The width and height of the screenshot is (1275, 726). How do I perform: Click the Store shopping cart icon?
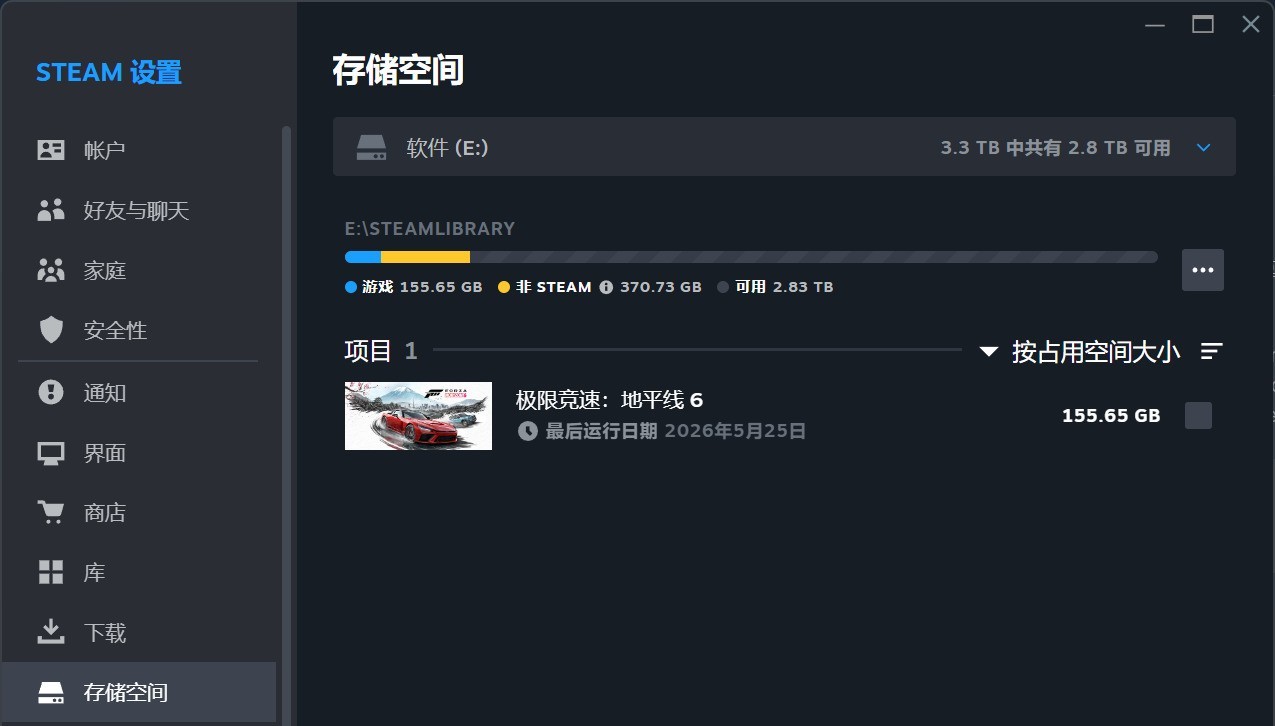(50, 513)
